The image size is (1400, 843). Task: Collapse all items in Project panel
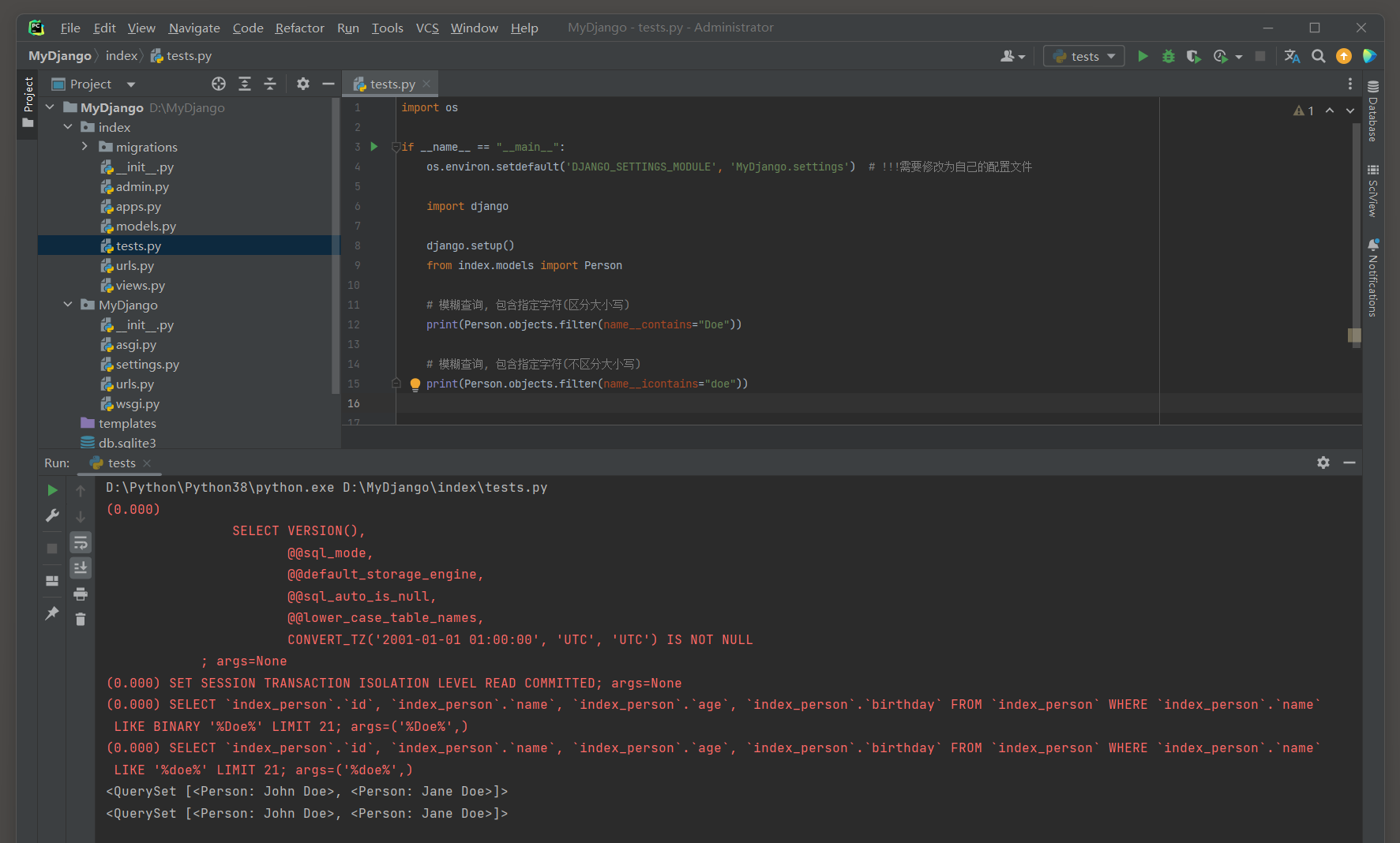point(270,84)
